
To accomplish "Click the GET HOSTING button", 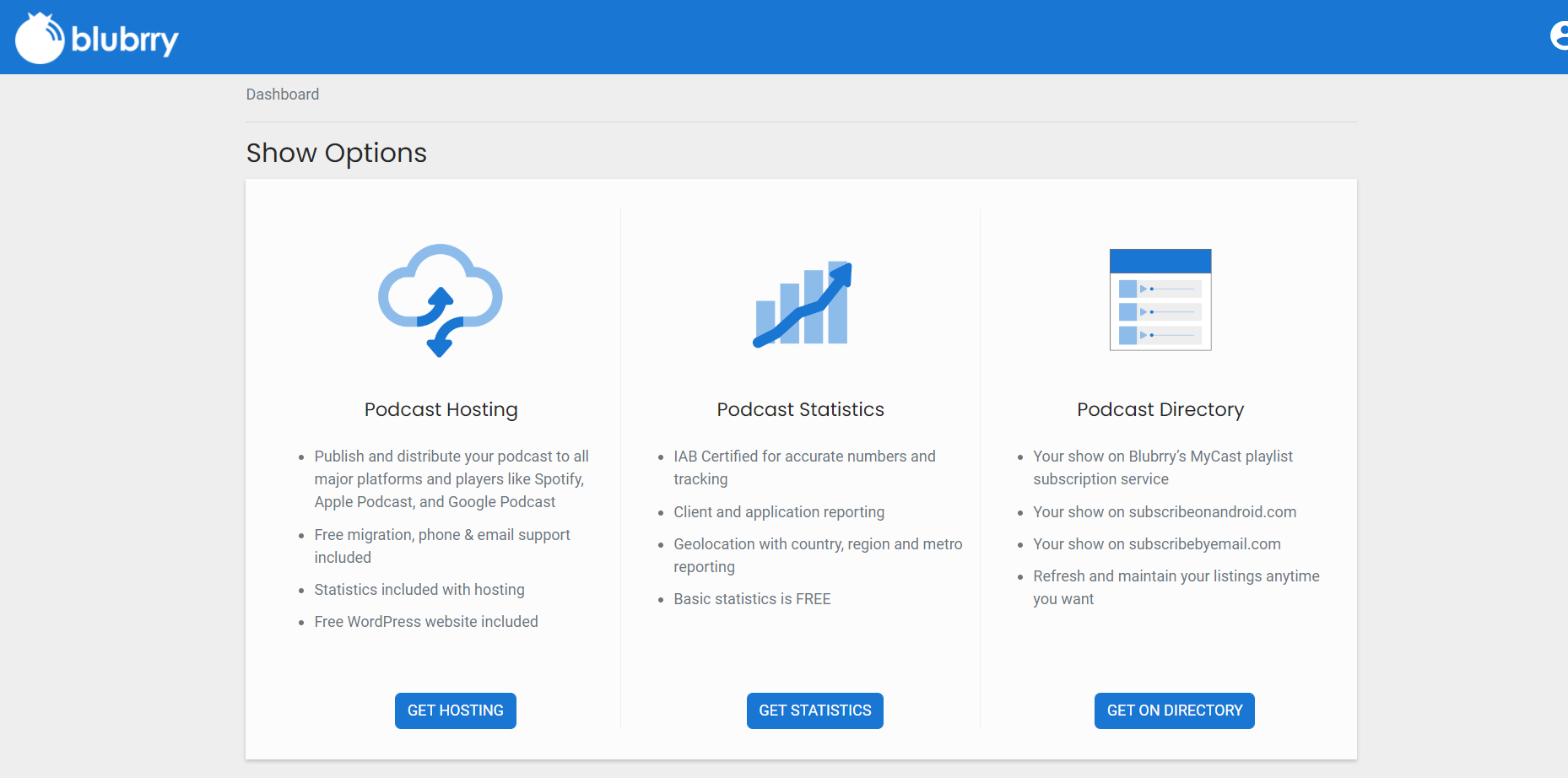I will pos(456,710).
